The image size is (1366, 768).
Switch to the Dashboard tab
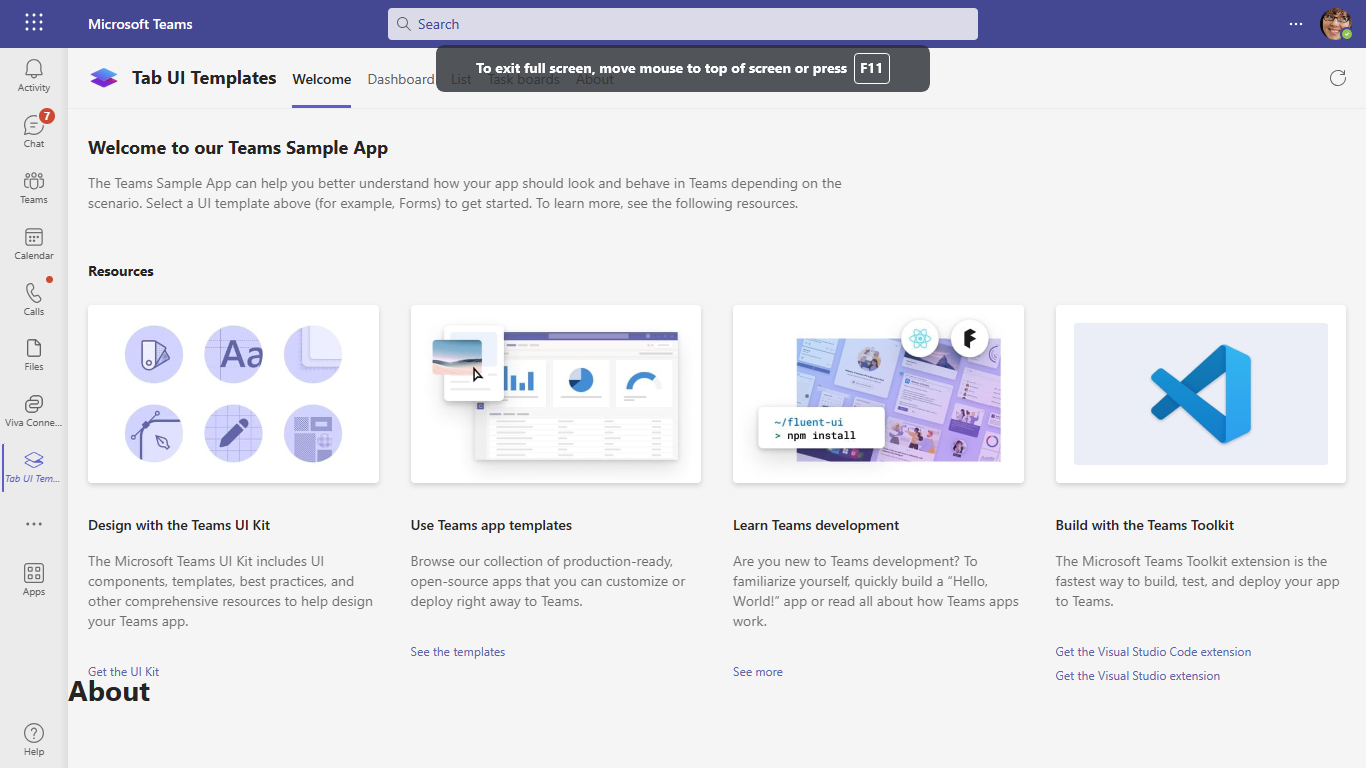tap(401, 79)
